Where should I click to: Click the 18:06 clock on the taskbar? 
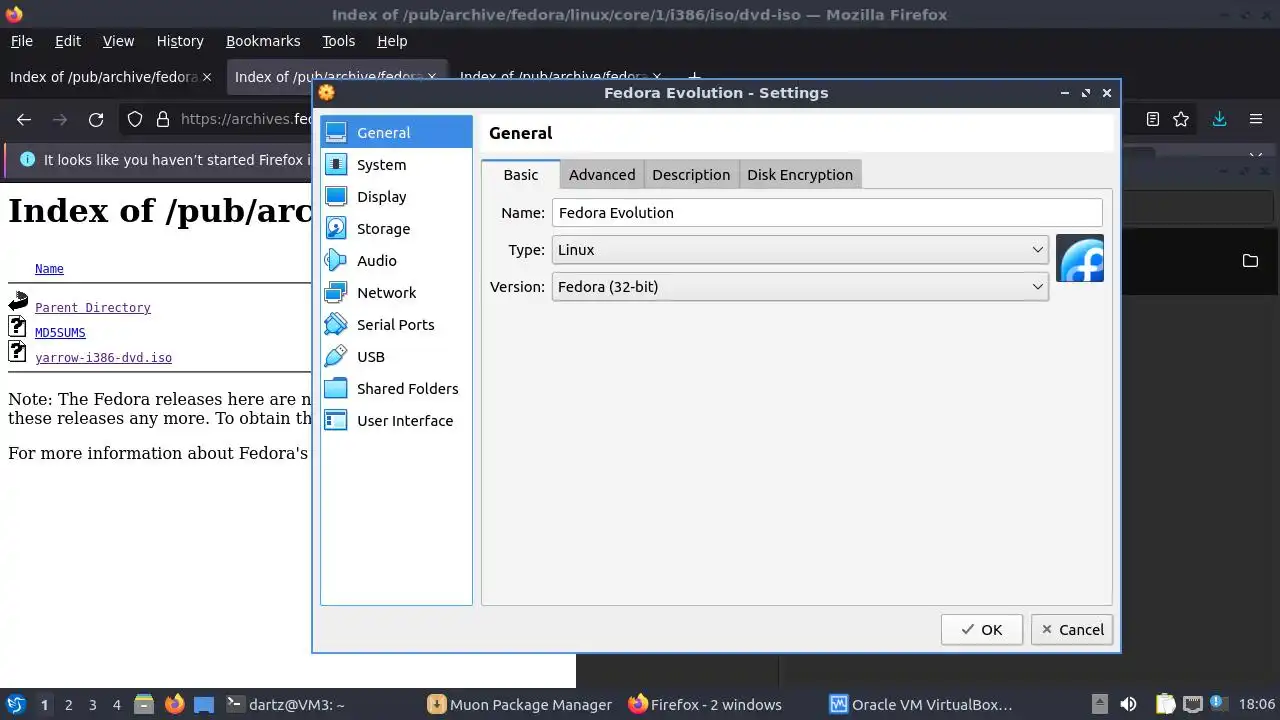[x=1257, y=705]
